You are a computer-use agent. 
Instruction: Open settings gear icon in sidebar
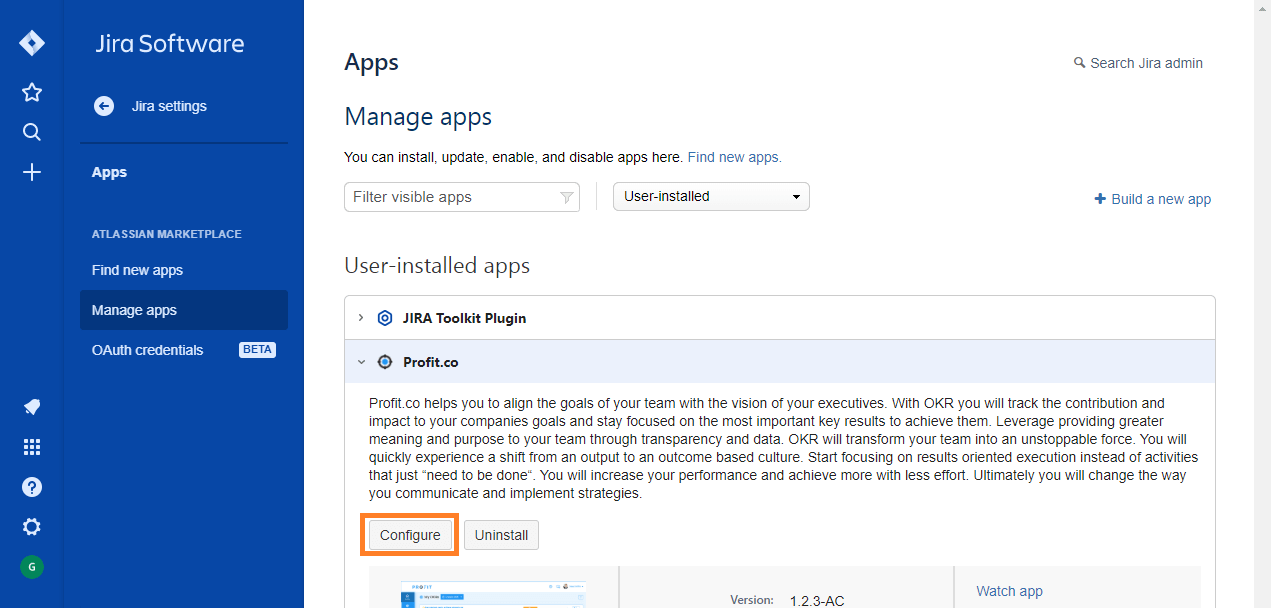(32, 527)
